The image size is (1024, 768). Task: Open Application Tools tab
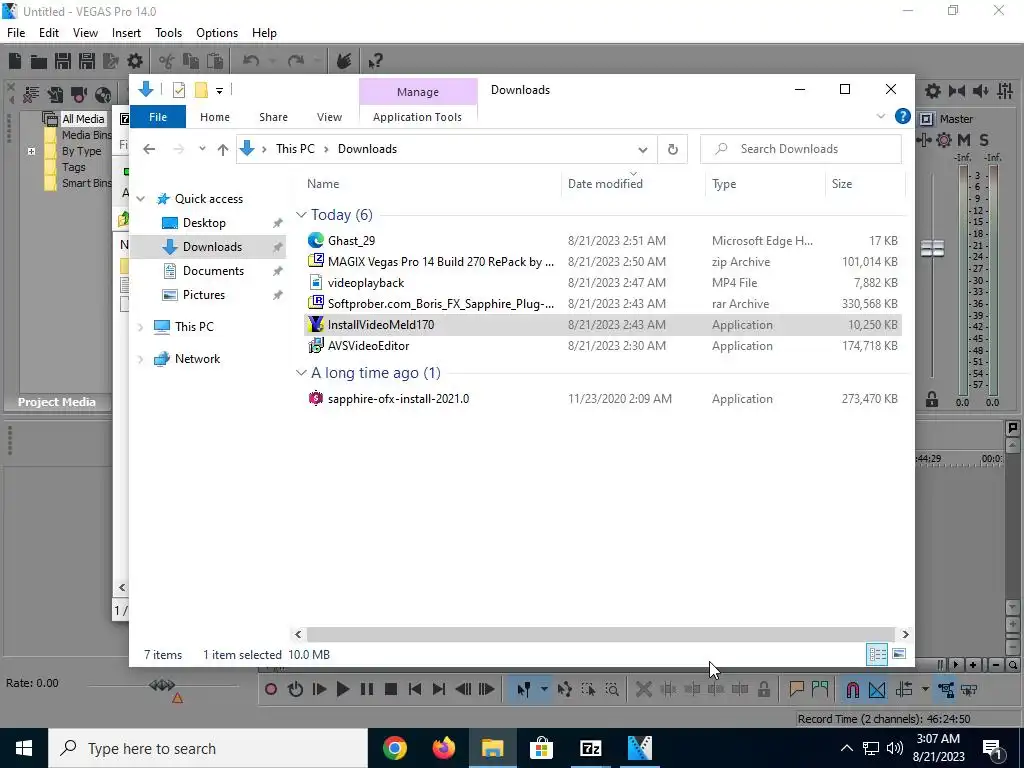click(417, 117)
